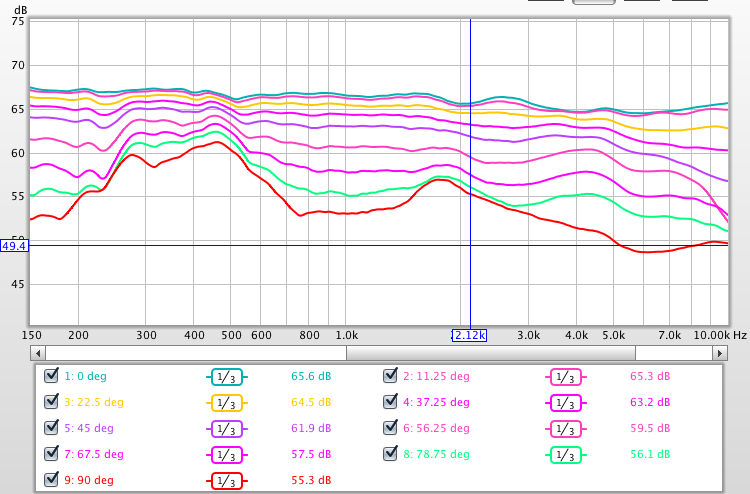Screen dimensions: 750x494
Task: Click the left arrow of the horizontal scrollbar
Action: pos(38,353)
